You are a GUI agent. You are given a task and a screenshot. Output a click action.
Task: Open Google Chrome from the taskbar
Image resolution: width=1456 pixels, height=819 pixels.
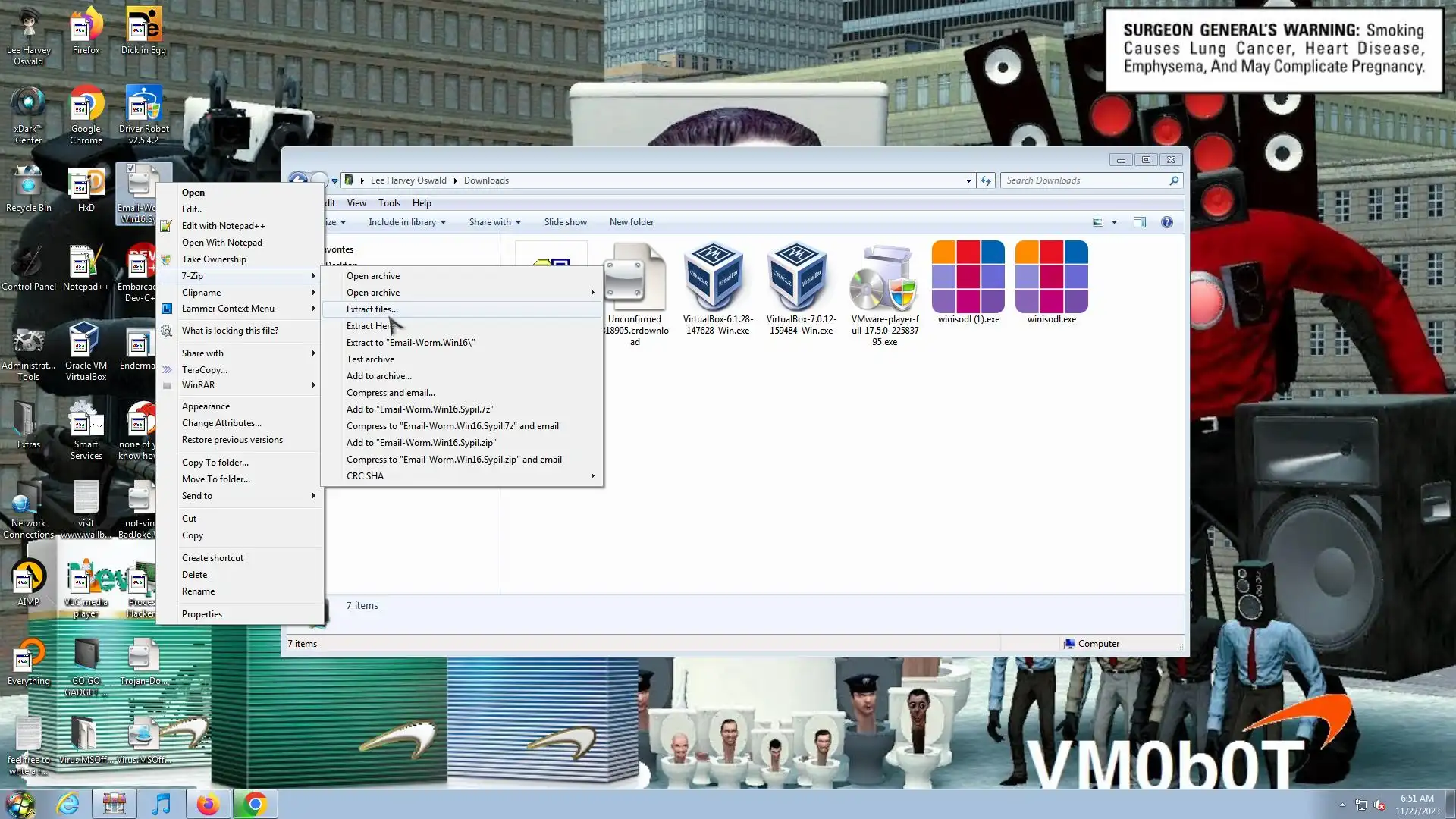[256, 804]
